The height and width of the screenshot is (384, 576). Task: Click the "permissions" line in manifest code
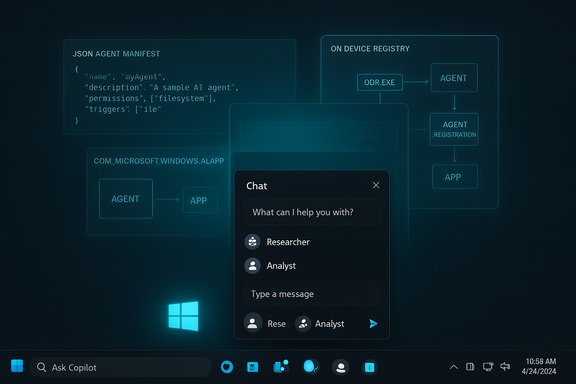pos(151,98)
